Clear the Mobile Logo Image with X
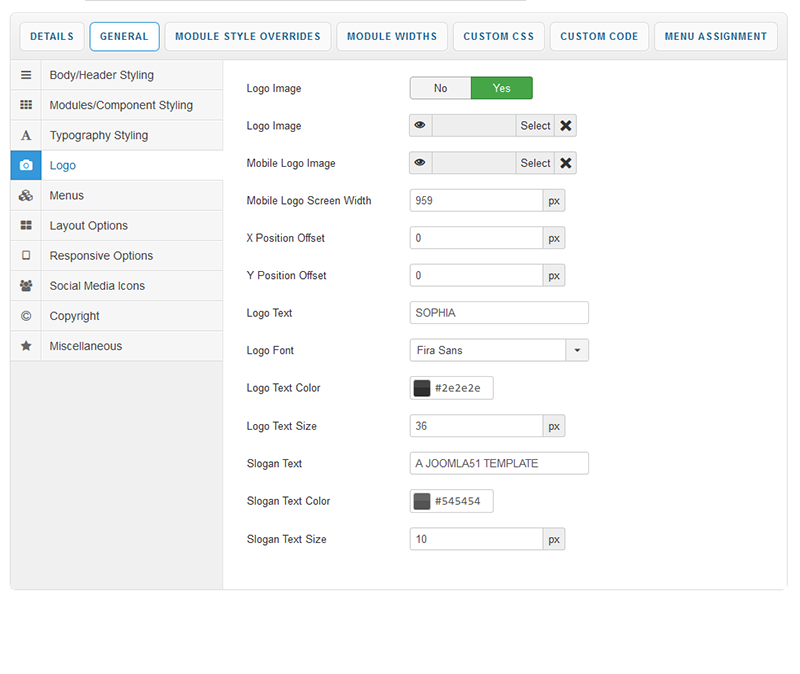Image resolution: width=800 pixels, height=674 pixels. pyautogui.click(x=566, y=163)
